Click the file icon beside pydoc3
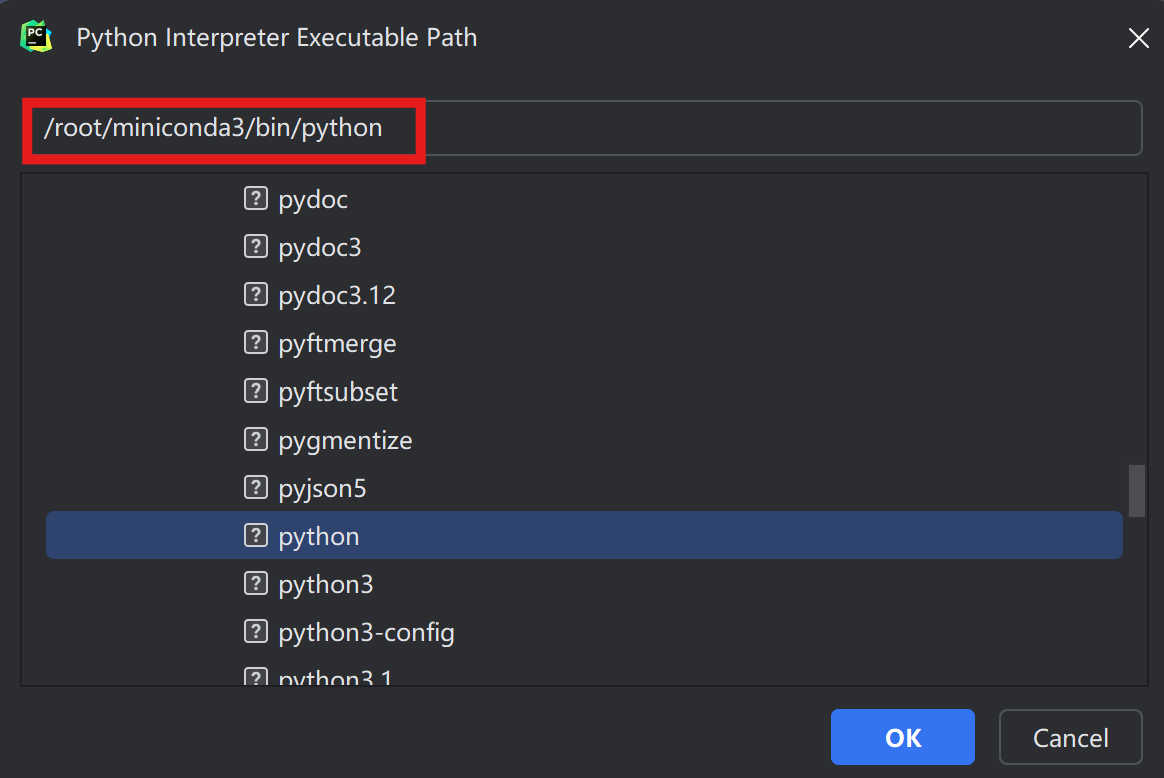 pos(256,246)
